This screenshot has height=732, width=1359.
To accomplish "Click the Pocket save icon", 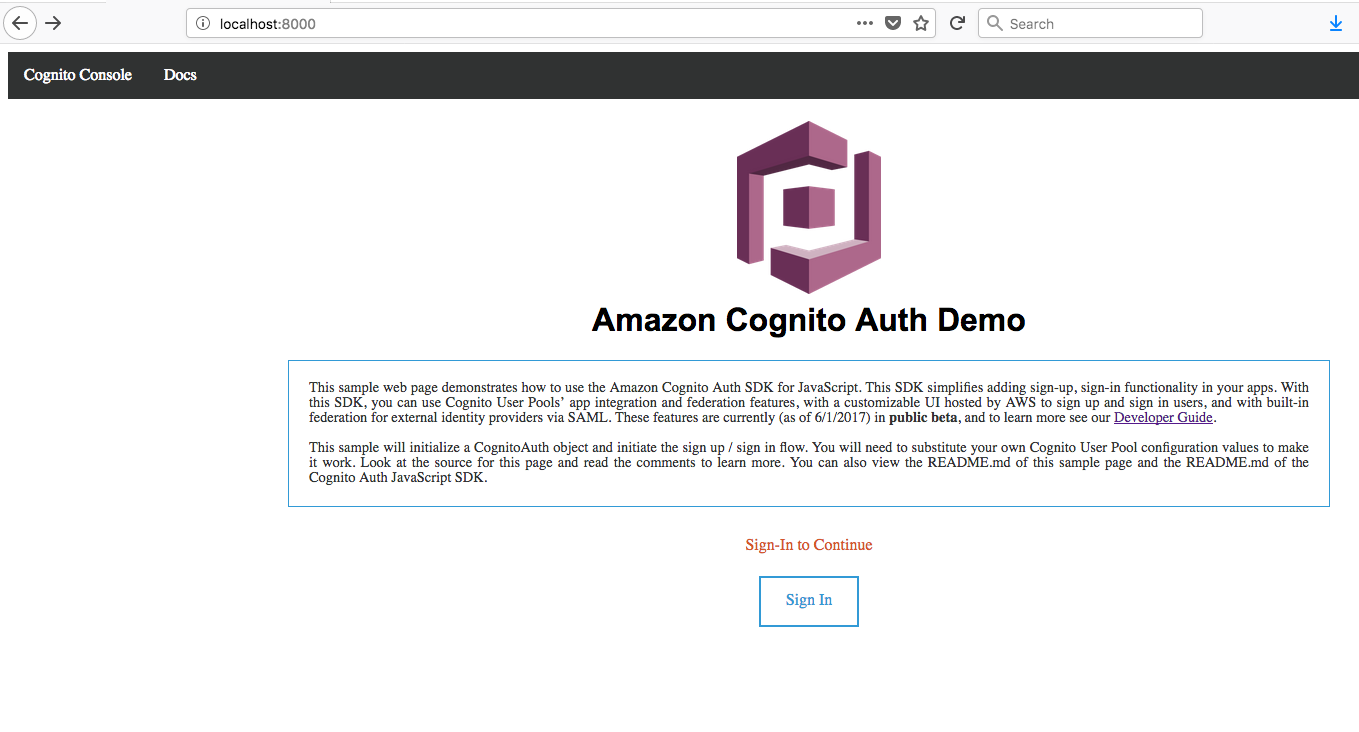I will 893,24.
